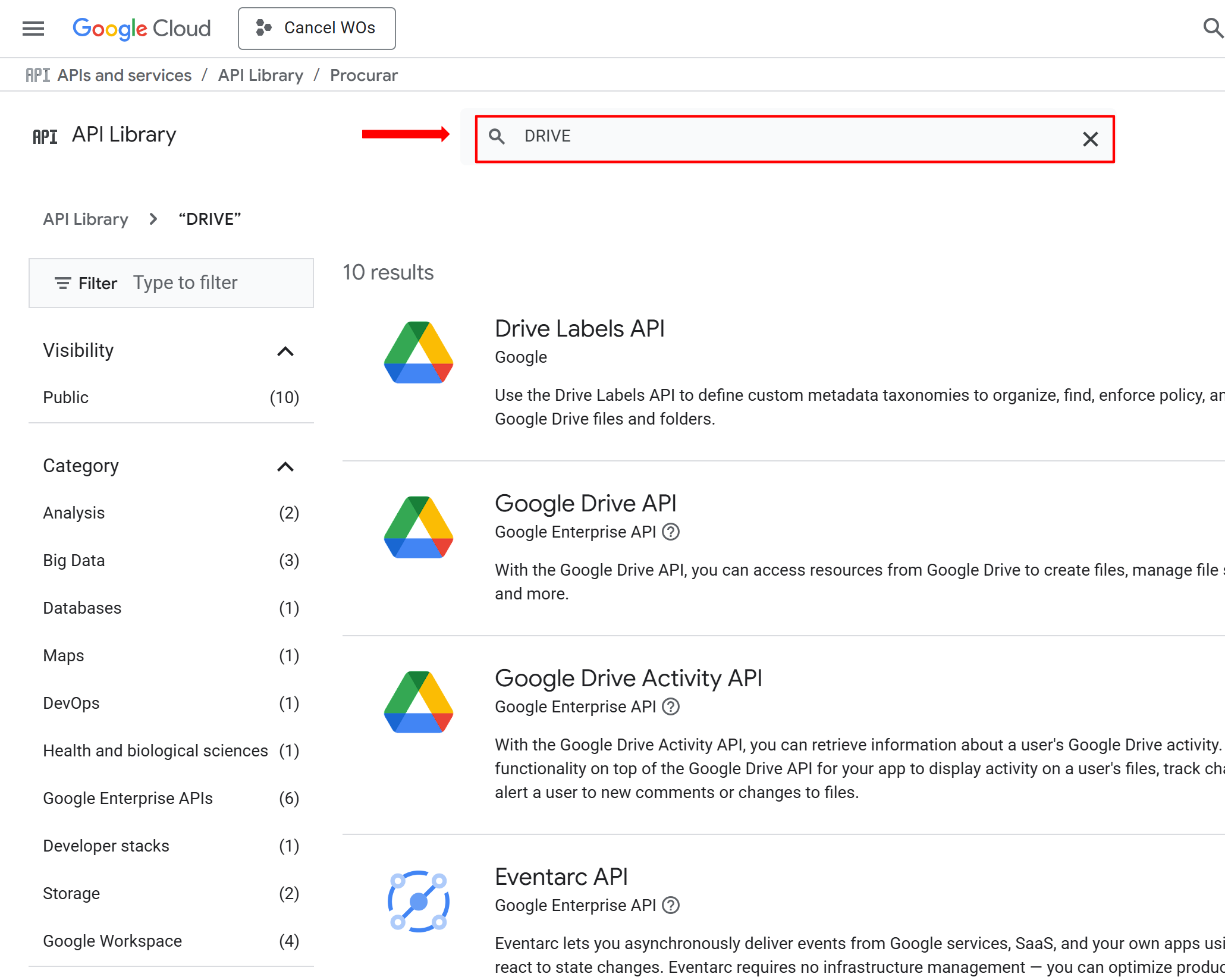Screen dimensions: 1225x980
Task: Collapse the Category filter section
Action: (285, 466)
